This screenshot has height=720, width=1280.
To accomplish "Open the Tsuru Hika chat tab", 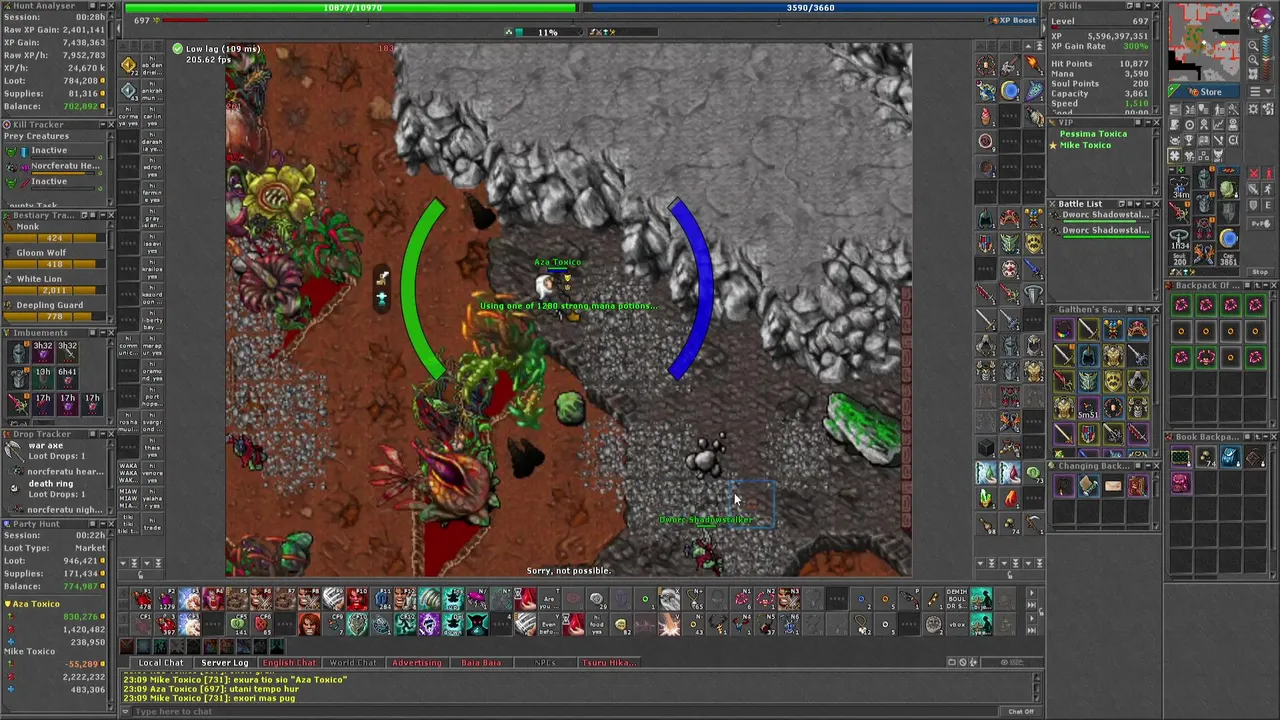I will click(x=609, y=662).
